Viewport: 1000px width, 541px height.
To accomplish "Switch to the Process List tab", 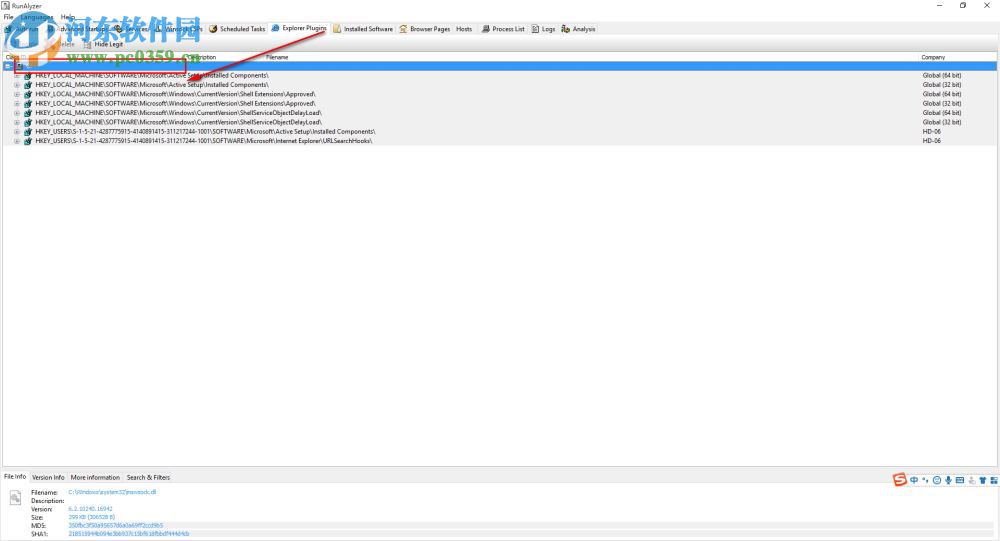I will point(503,29).
